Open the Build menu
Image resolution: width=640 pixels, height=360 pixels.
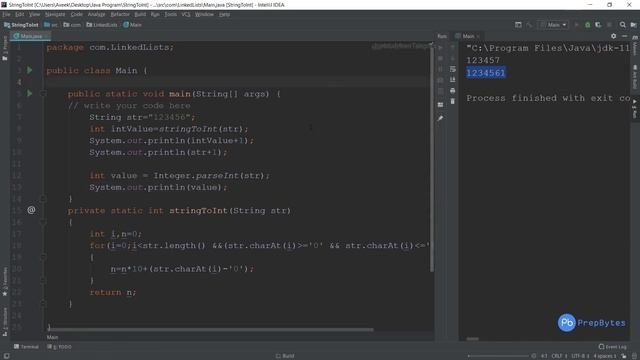coord(140,14)
